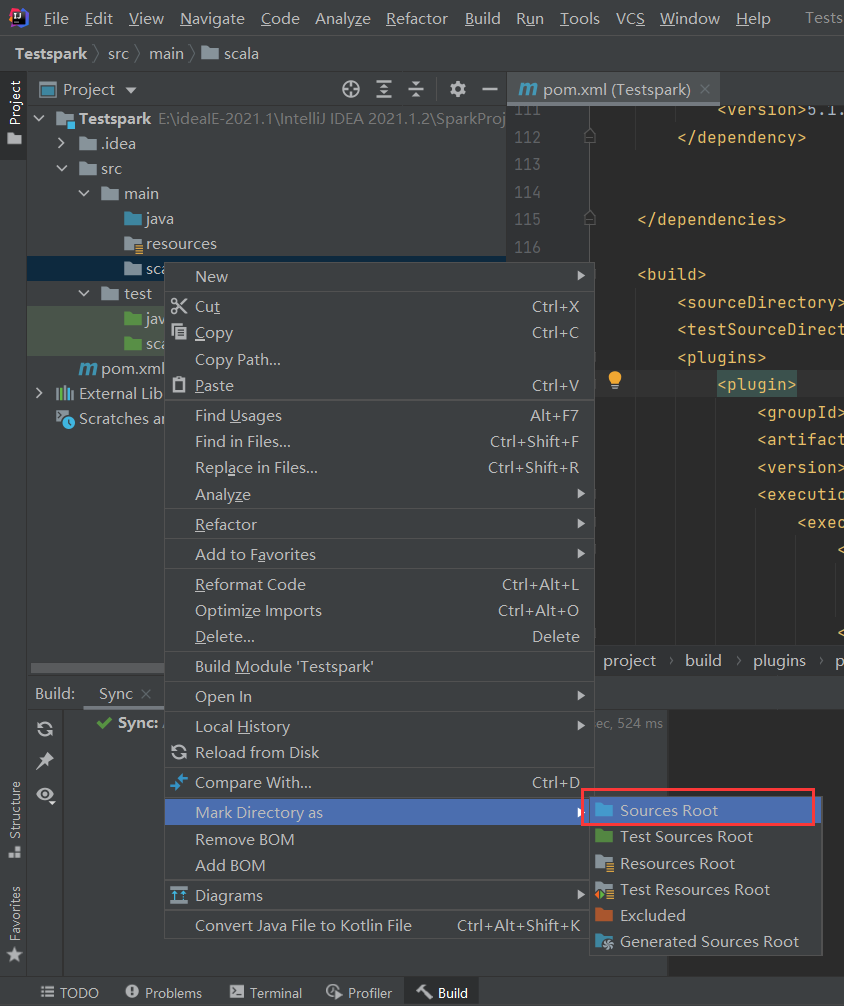Click the locate/select opened file target icon
This screenshot has width=844, height=1006.
pos(350,89)
